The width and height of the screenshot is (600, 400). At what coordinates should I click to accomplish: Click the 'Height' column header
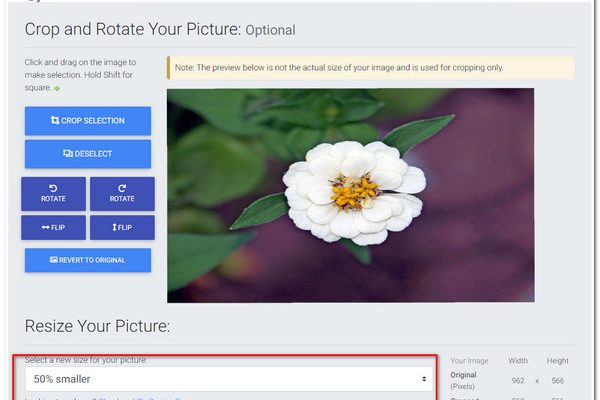558,361
